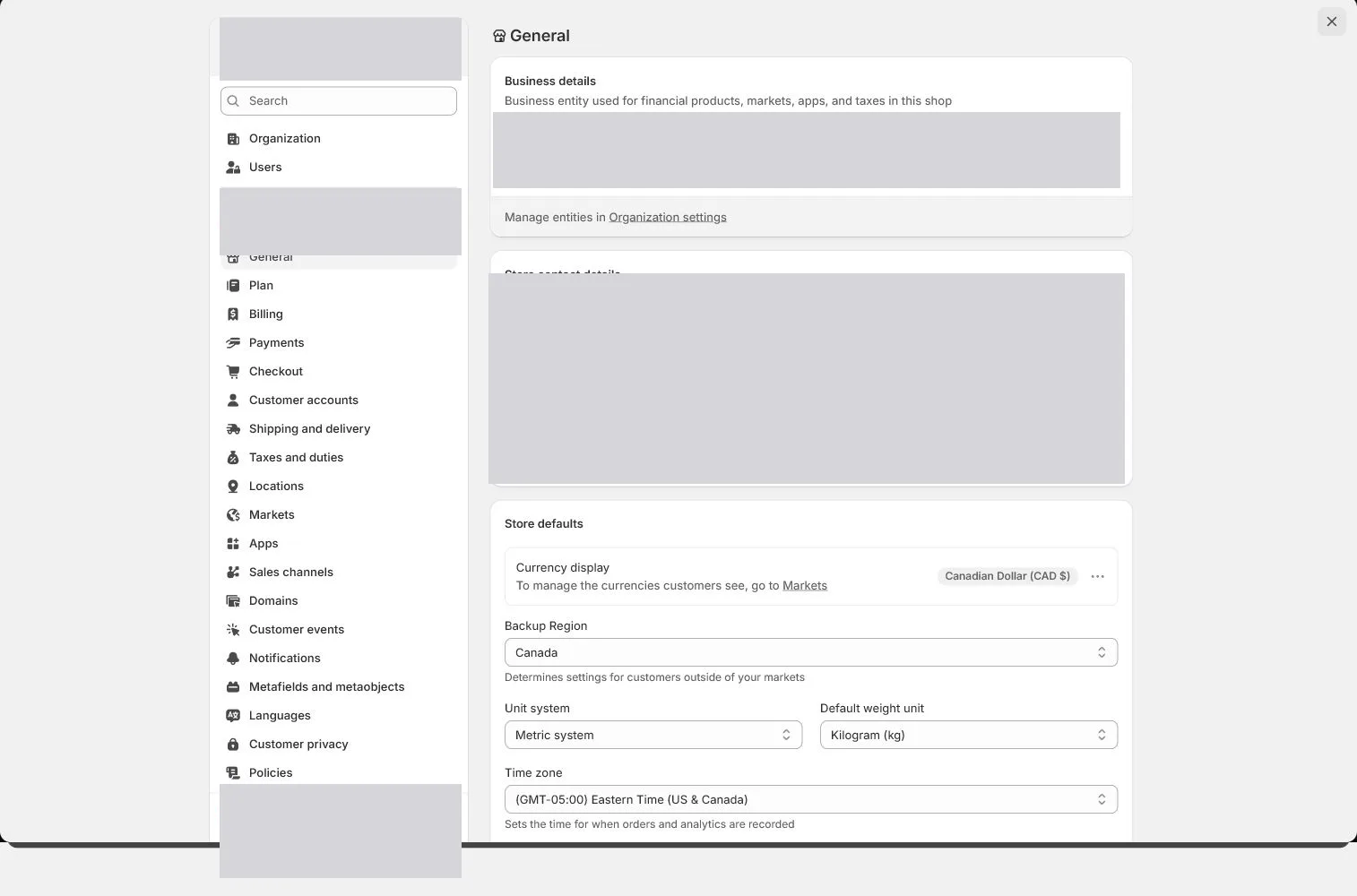Image resolution: width=1357 pixels, height=896 pixels.
Task: Click the Customer events cursor icon
Action: pyautogui.click(x=233, y=630)
